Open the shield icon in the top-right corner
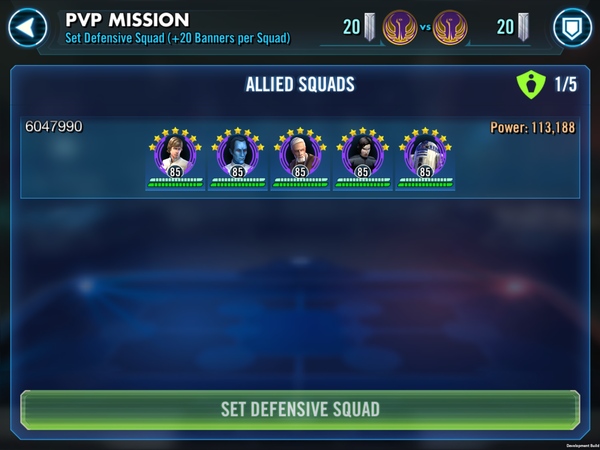The height and width of the screenshot is (450, 600). click(572, 28)
